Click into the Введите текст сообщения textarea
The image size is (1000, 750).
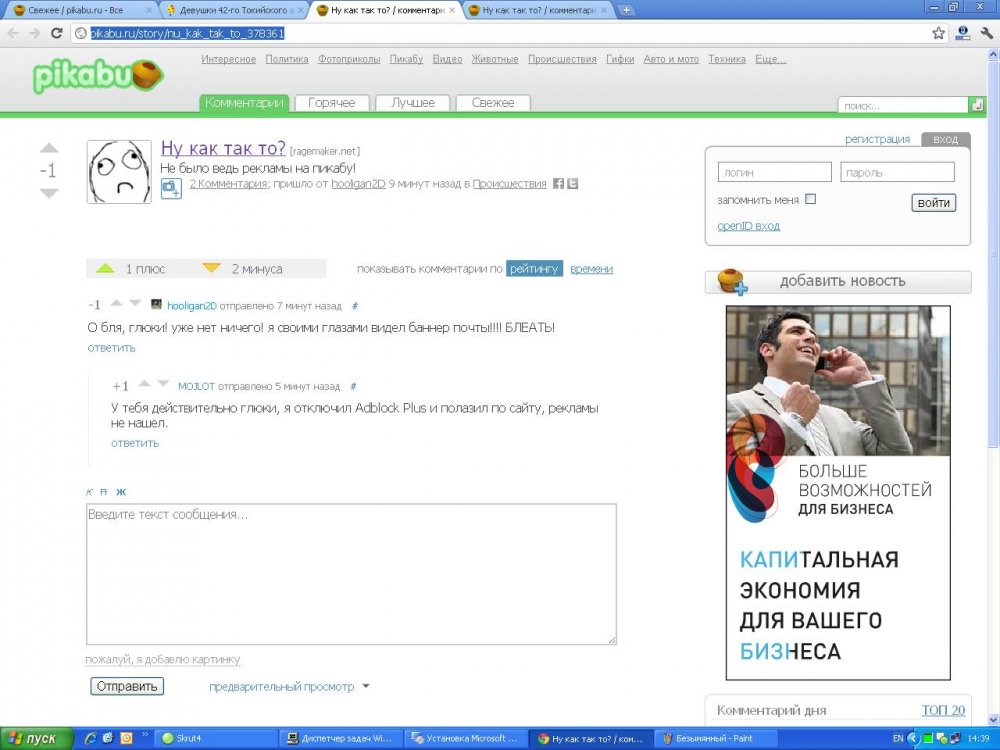point(351,574)
